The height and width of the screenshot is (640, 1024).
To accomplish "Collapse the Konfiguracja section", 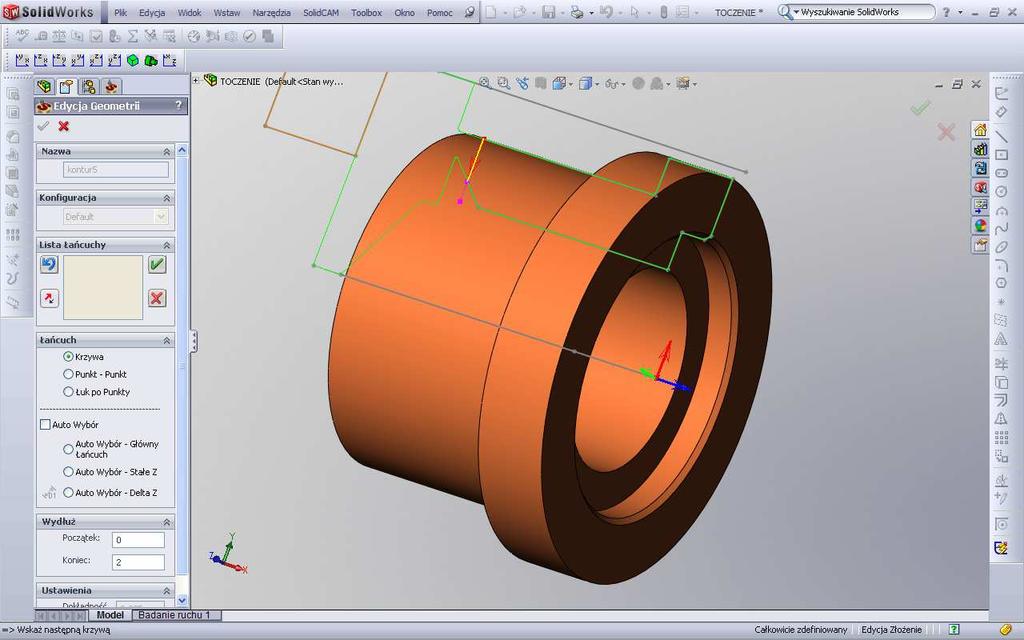I will point(167,198).
